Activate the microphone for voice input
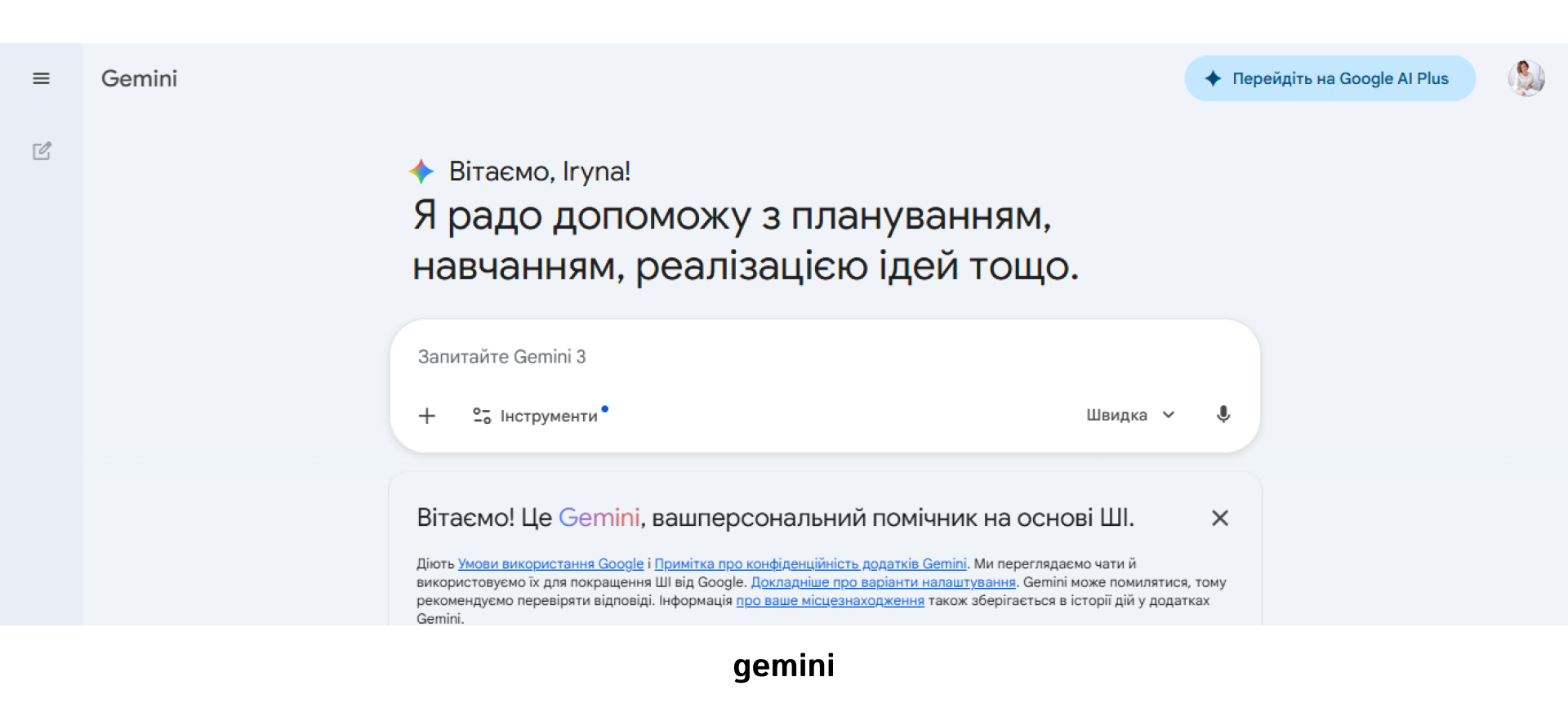Viewport: 1568px width, 717px height. tap(1223, 415)
